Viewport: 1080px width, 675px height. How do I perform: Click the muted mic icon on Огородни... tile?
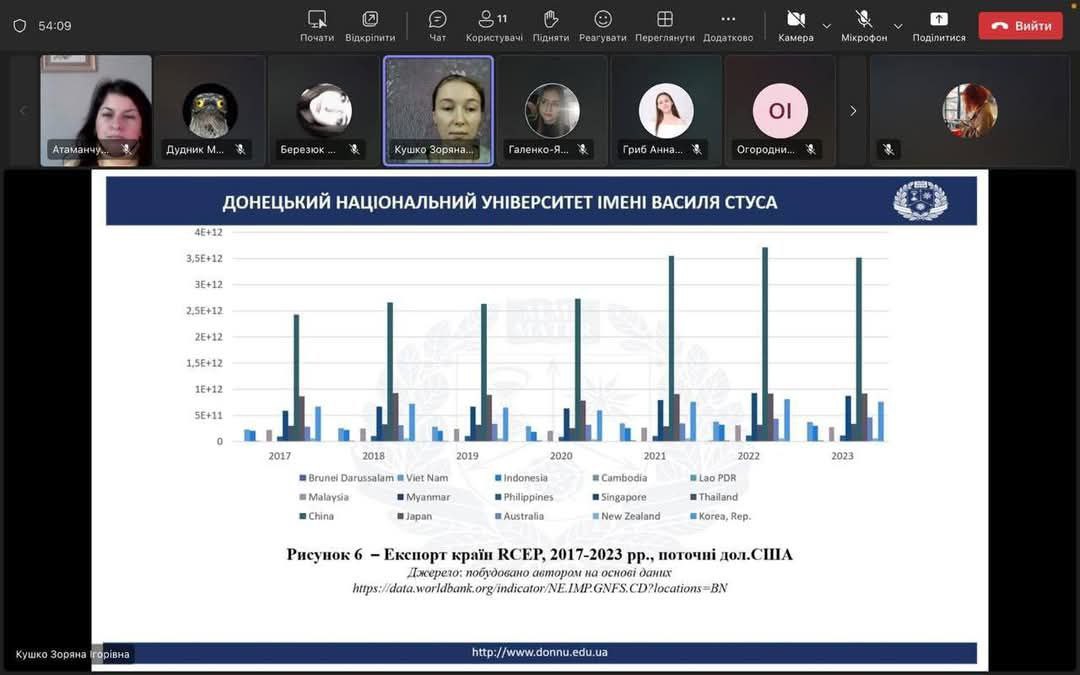811,149
